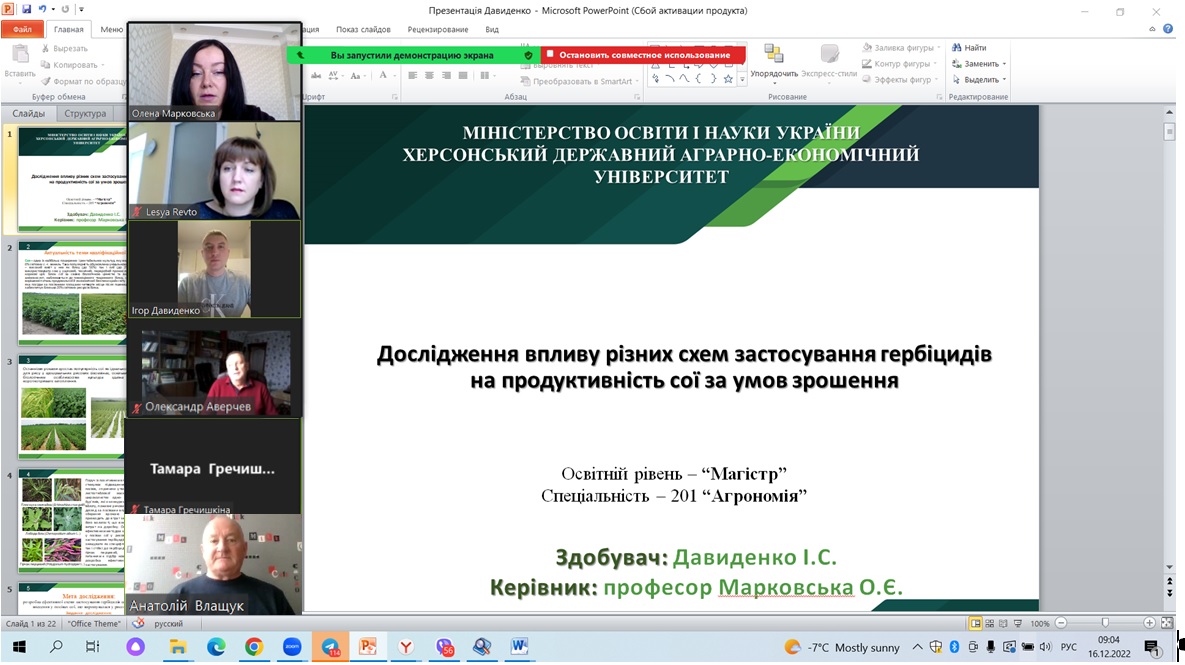
Task: Click the Копировать copy button
Action: pos(73,64)
